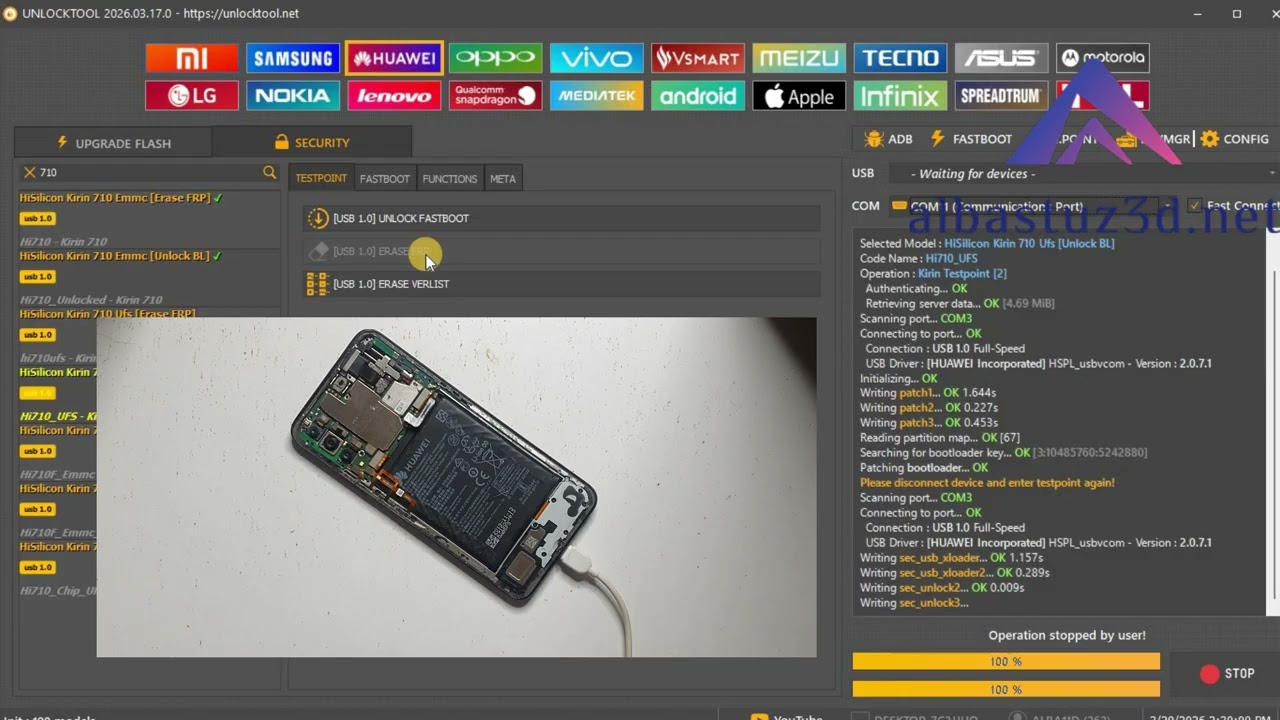
Task: Open the TESTPOINT tab
Action: 321,179
